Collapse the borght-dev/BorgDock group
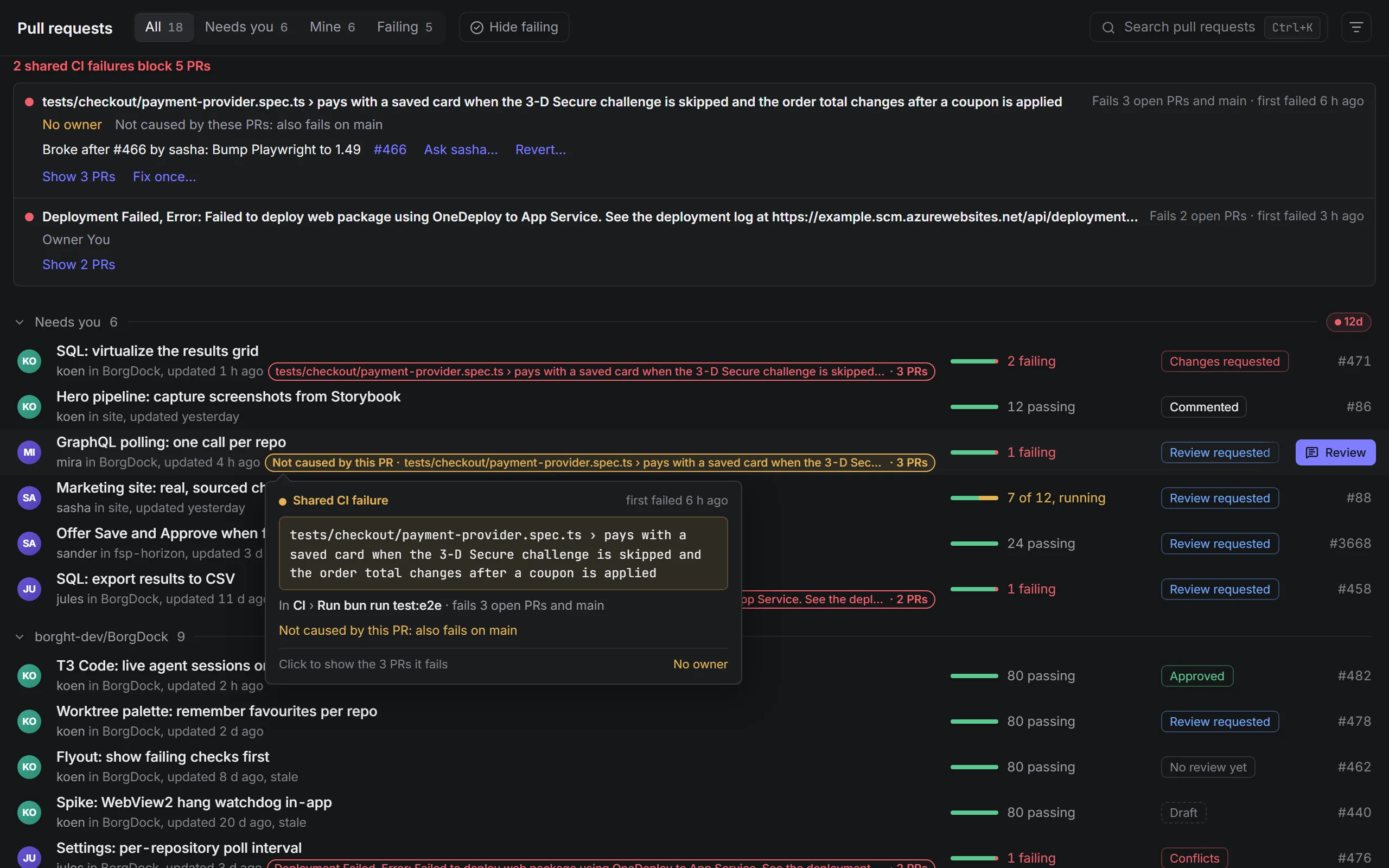1389x868 pixels. click(20, 637)
